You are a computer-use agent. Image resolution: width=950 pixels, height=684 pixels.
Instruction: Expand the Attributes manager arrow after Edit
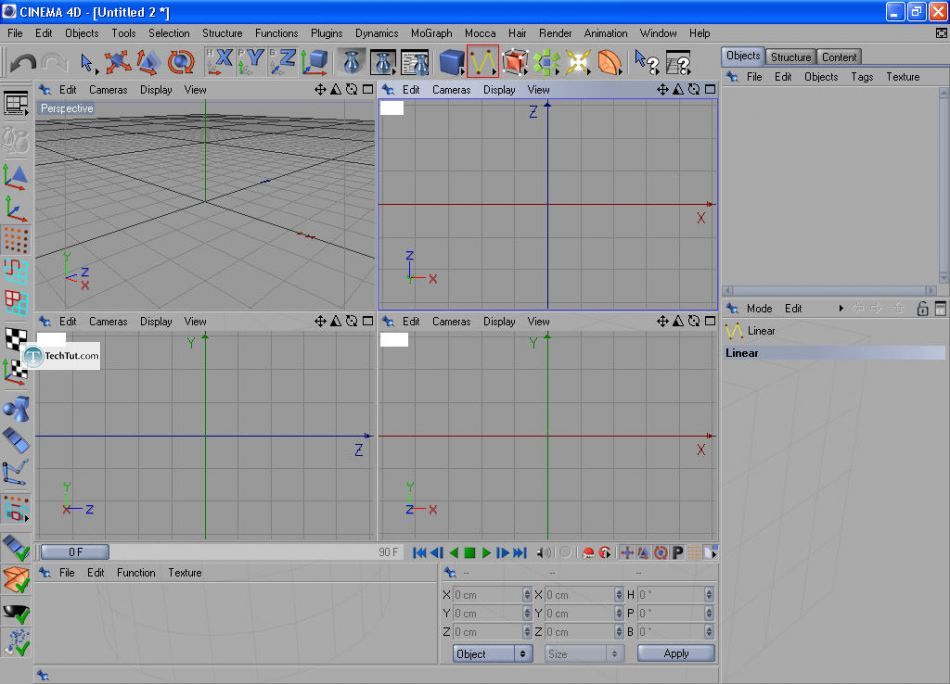840,308
